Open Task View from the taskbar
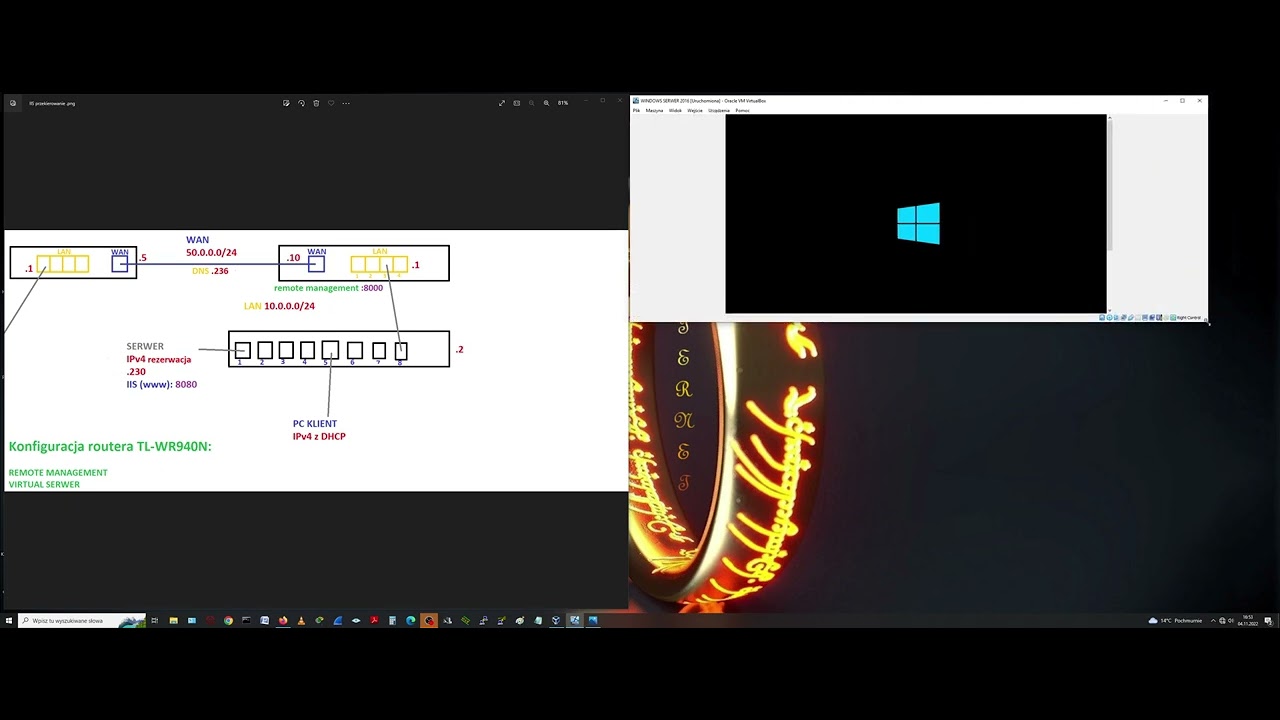 154,620
